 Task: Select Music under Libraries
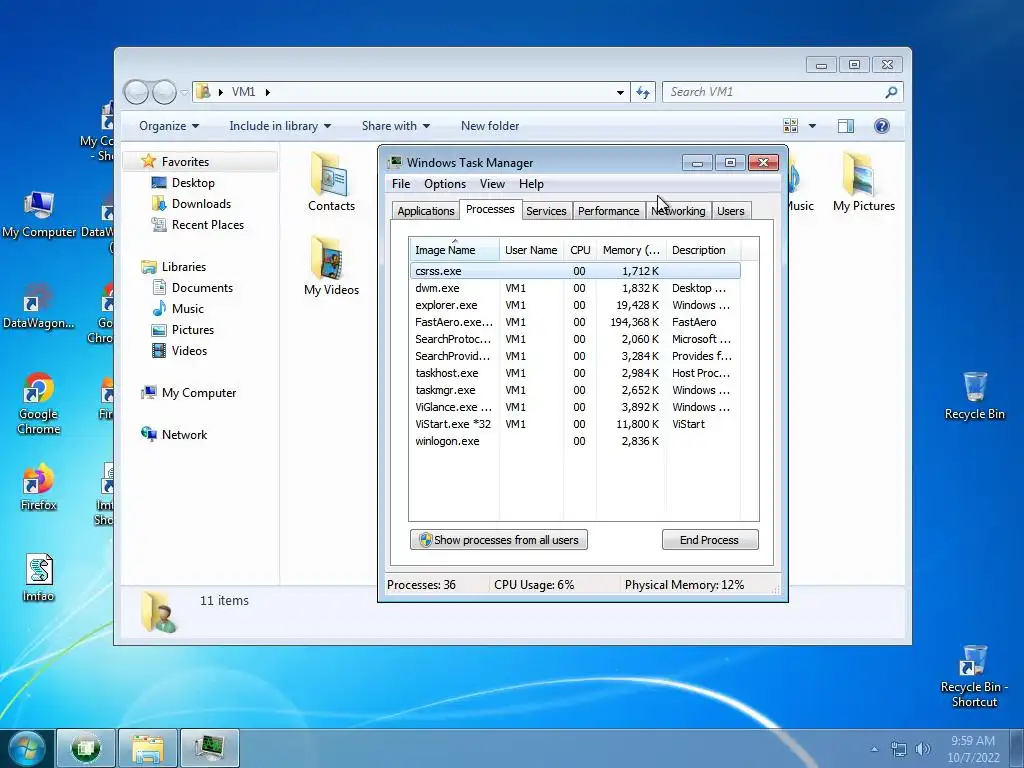tap(187, 308)
